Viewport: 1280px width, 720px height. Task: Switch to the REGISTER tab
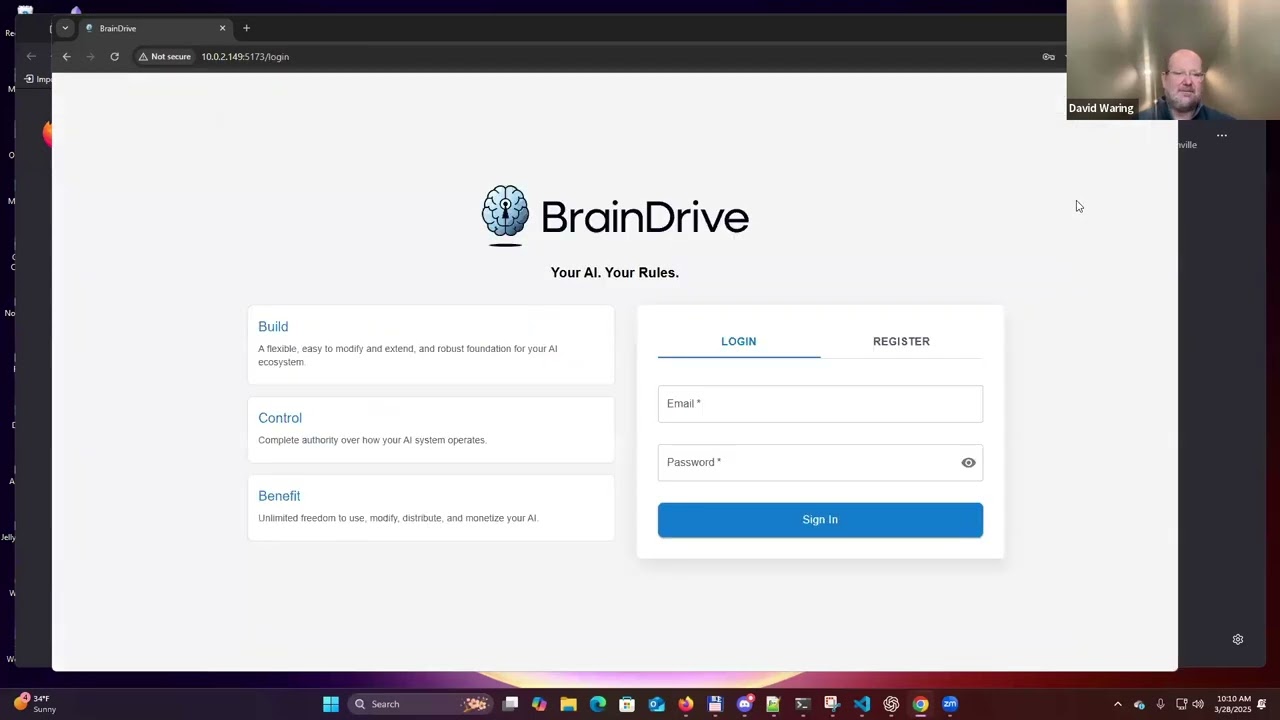point(901,342)
